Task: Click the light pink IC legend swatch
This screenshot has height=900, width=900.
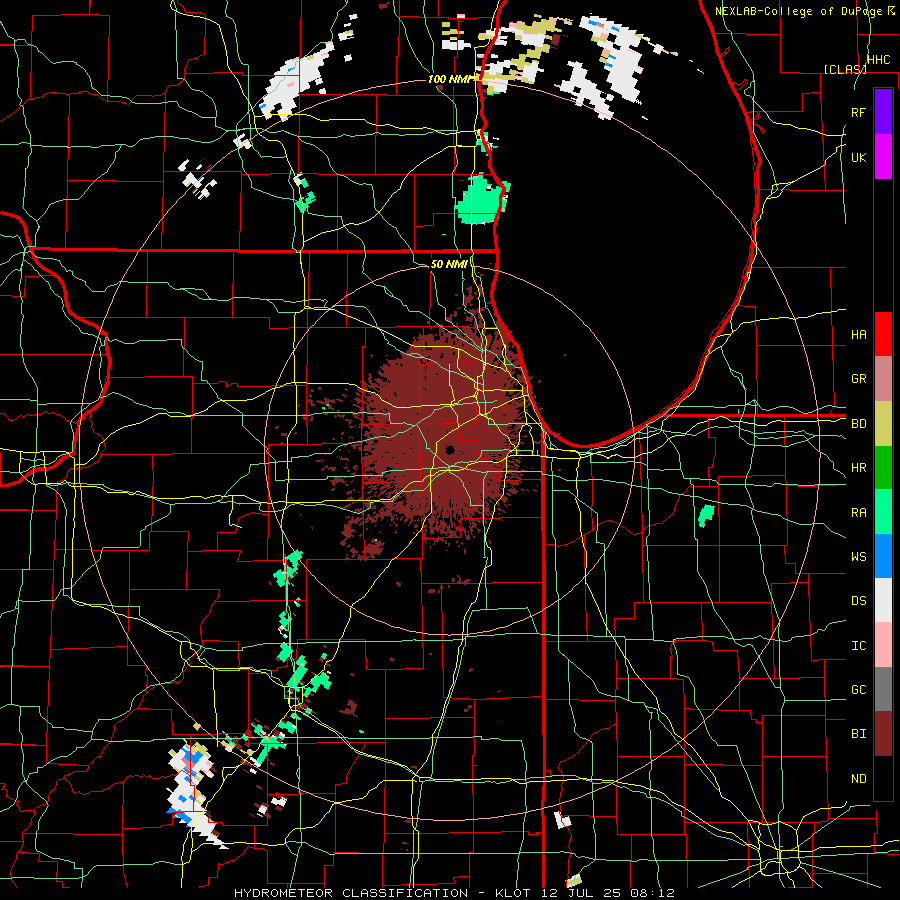Action: [x=883, y=645]
